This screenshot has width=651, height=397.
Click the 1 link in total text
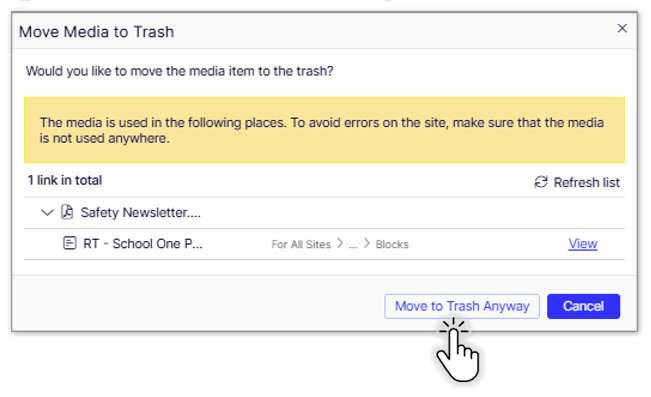65,180
